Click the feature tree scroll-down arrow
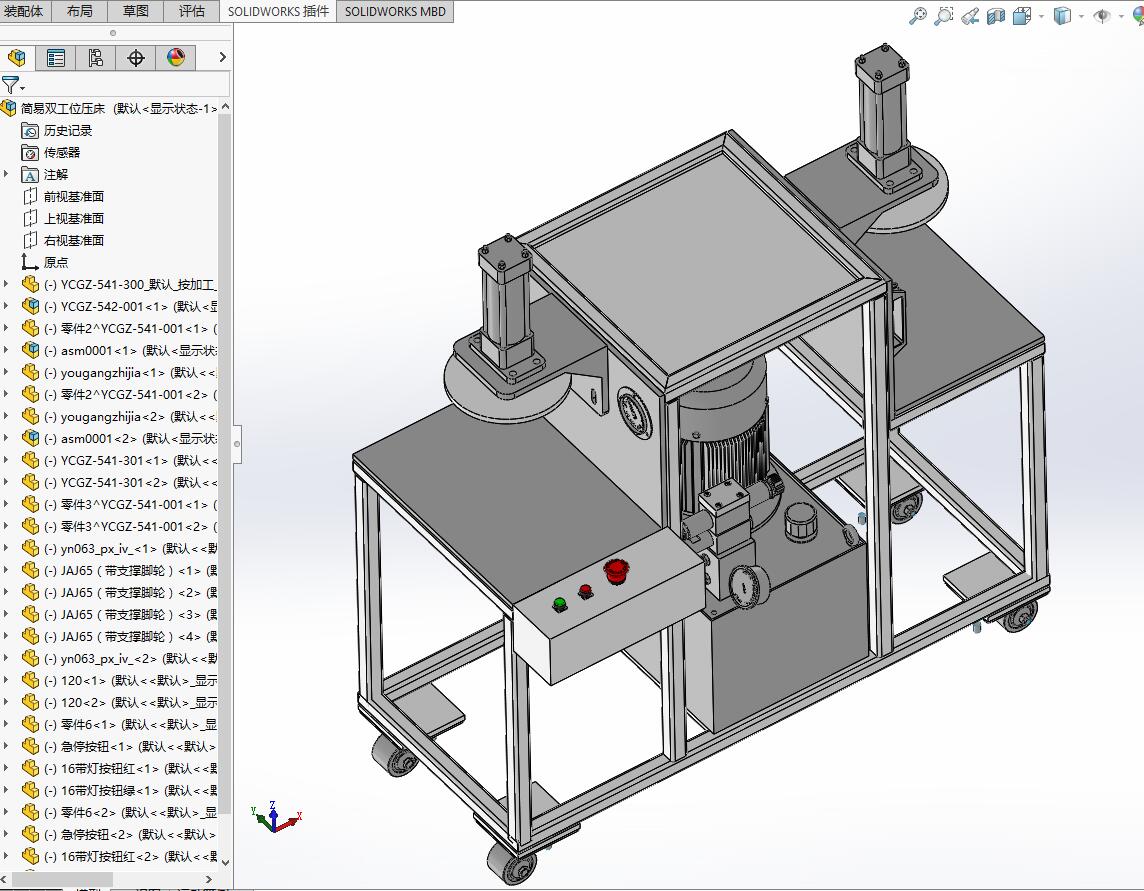The image size is (1144, 891). point(225,862)
